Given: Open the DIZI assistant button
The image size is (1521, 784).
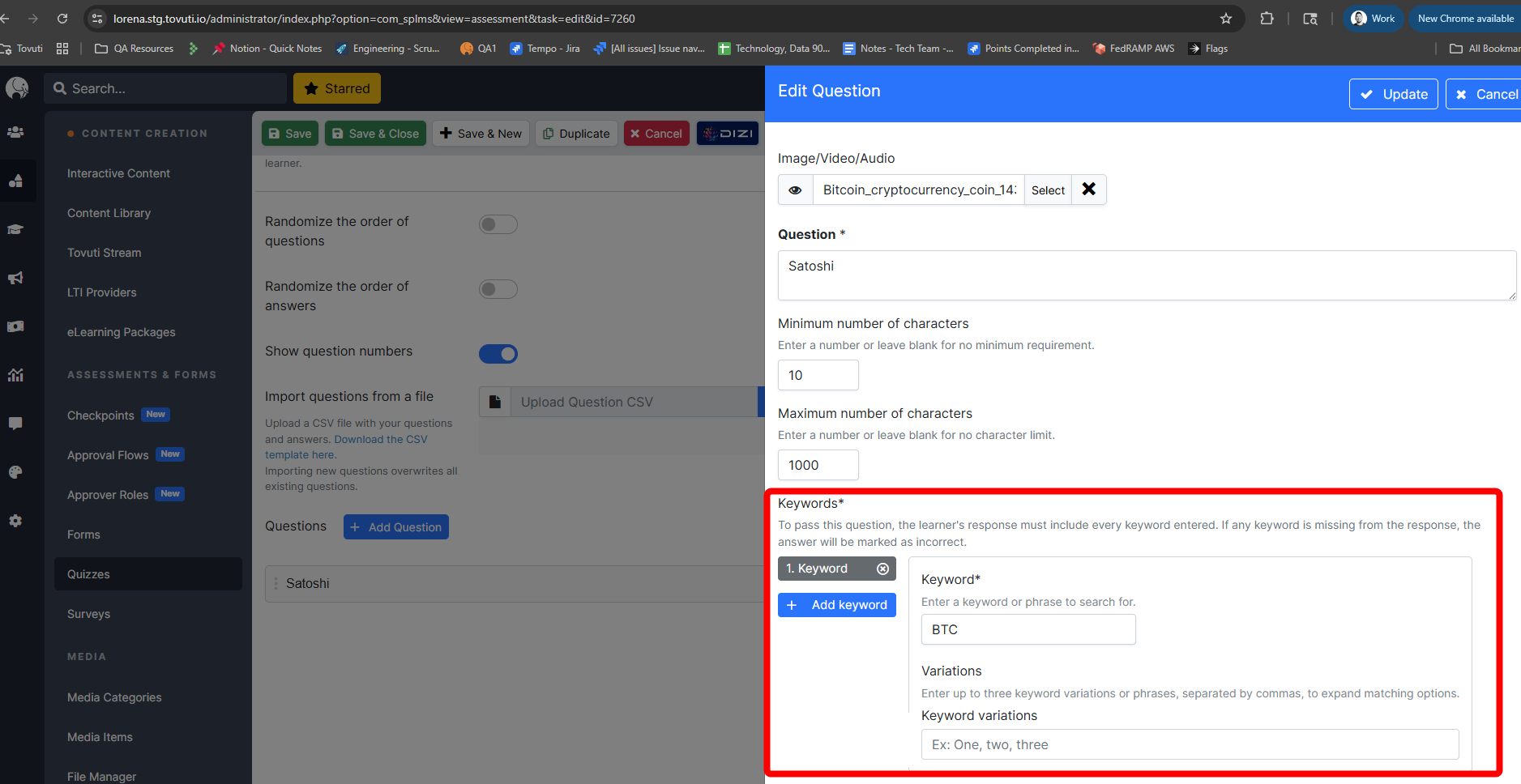Looking at the screenshot, I should [727, 134].
